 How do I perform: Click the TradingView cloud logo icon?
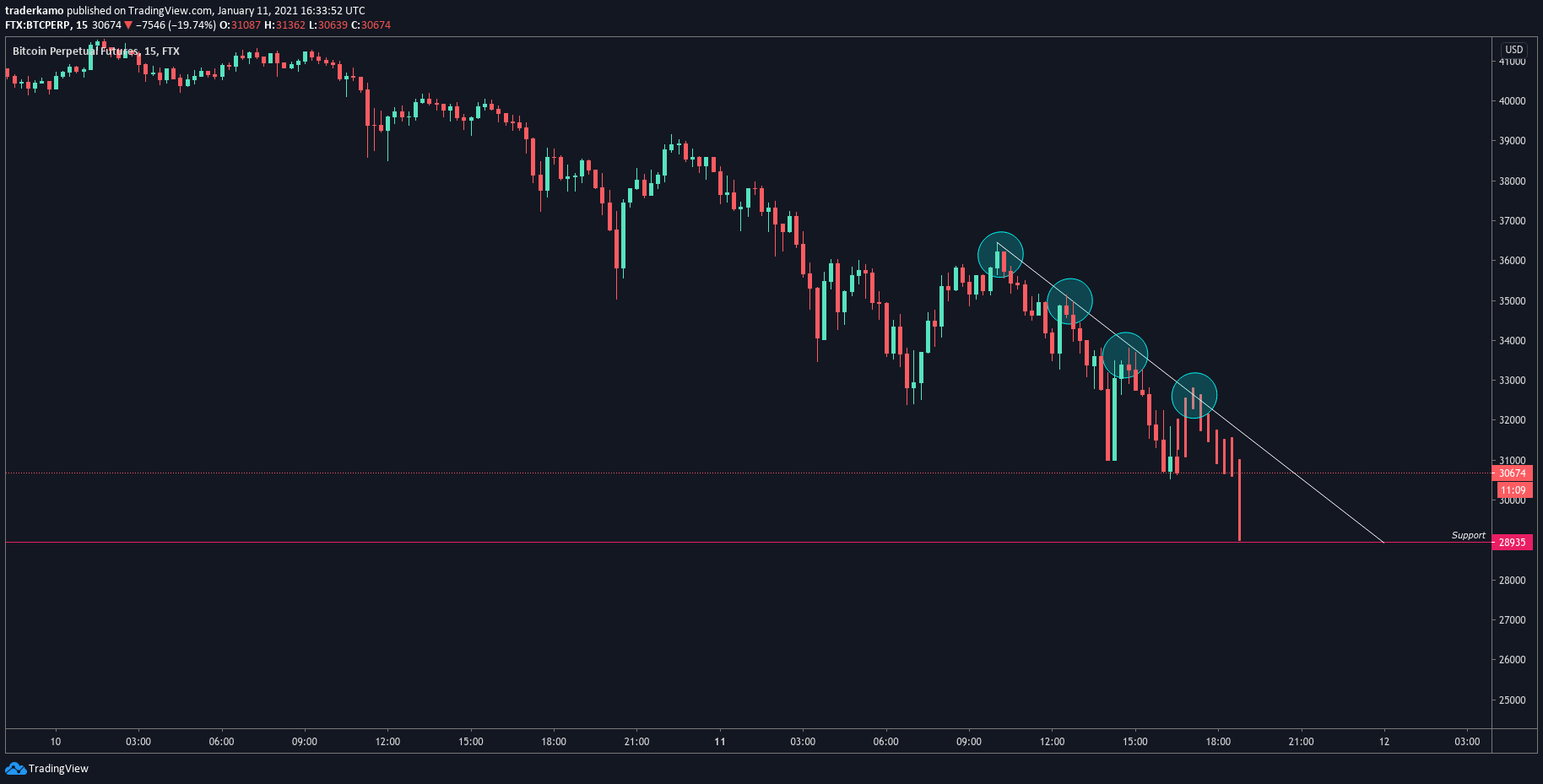pos(15,768)
